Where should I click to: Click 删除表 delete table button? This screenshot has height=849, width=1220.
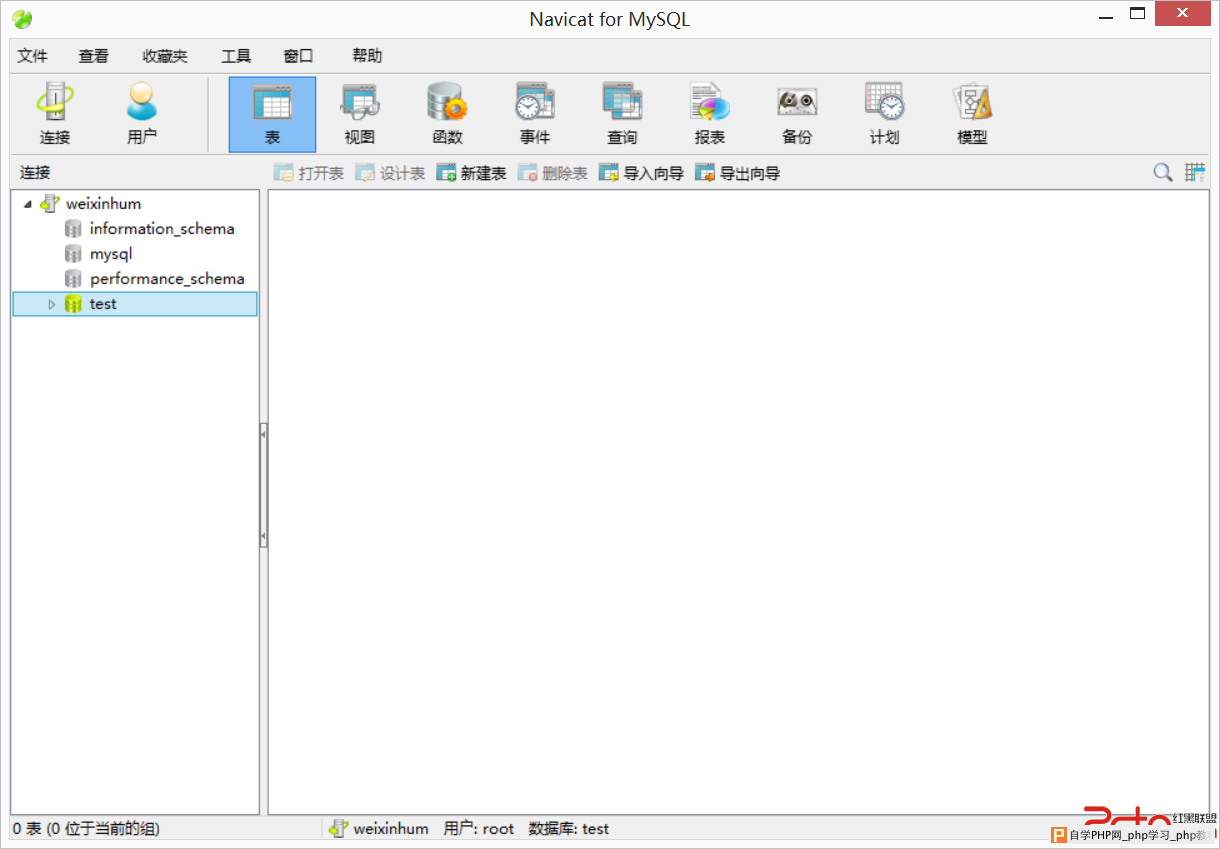click(552, 173)
